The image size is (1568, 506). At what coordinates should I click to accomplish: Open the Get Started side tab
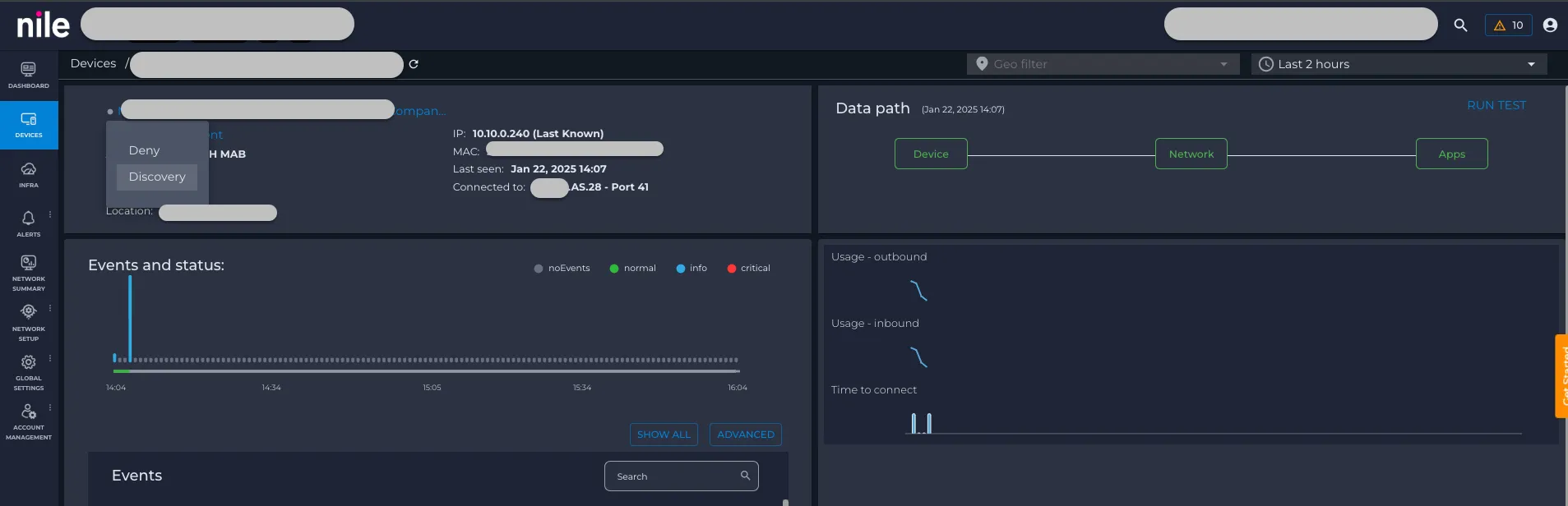(x=1561, y=375)
